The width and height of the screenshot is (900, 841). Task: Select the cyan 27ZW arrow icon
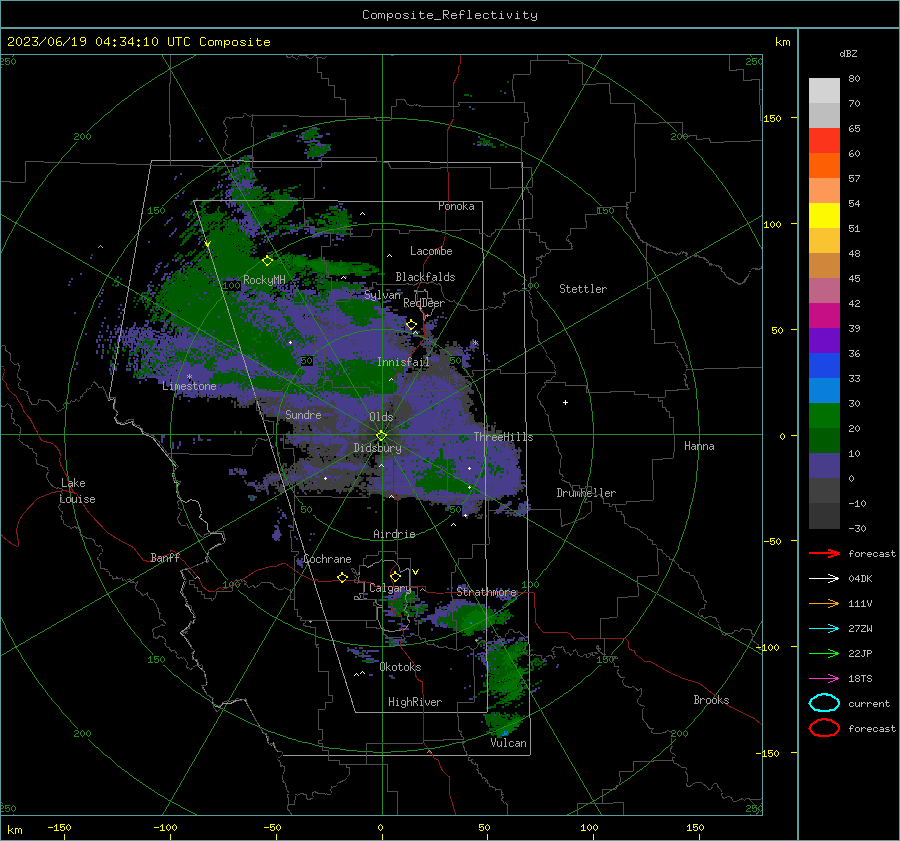click(824, 629)
